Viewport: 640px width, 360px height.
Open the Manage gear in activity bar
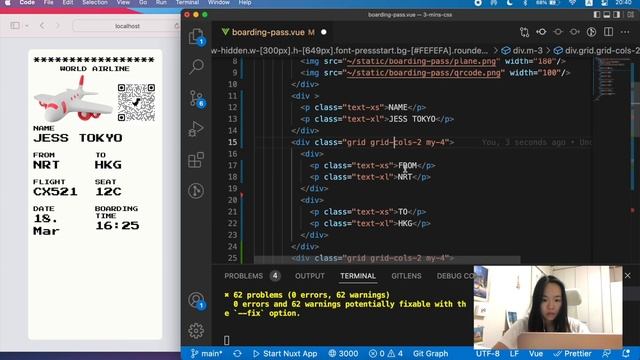(196, 331)
